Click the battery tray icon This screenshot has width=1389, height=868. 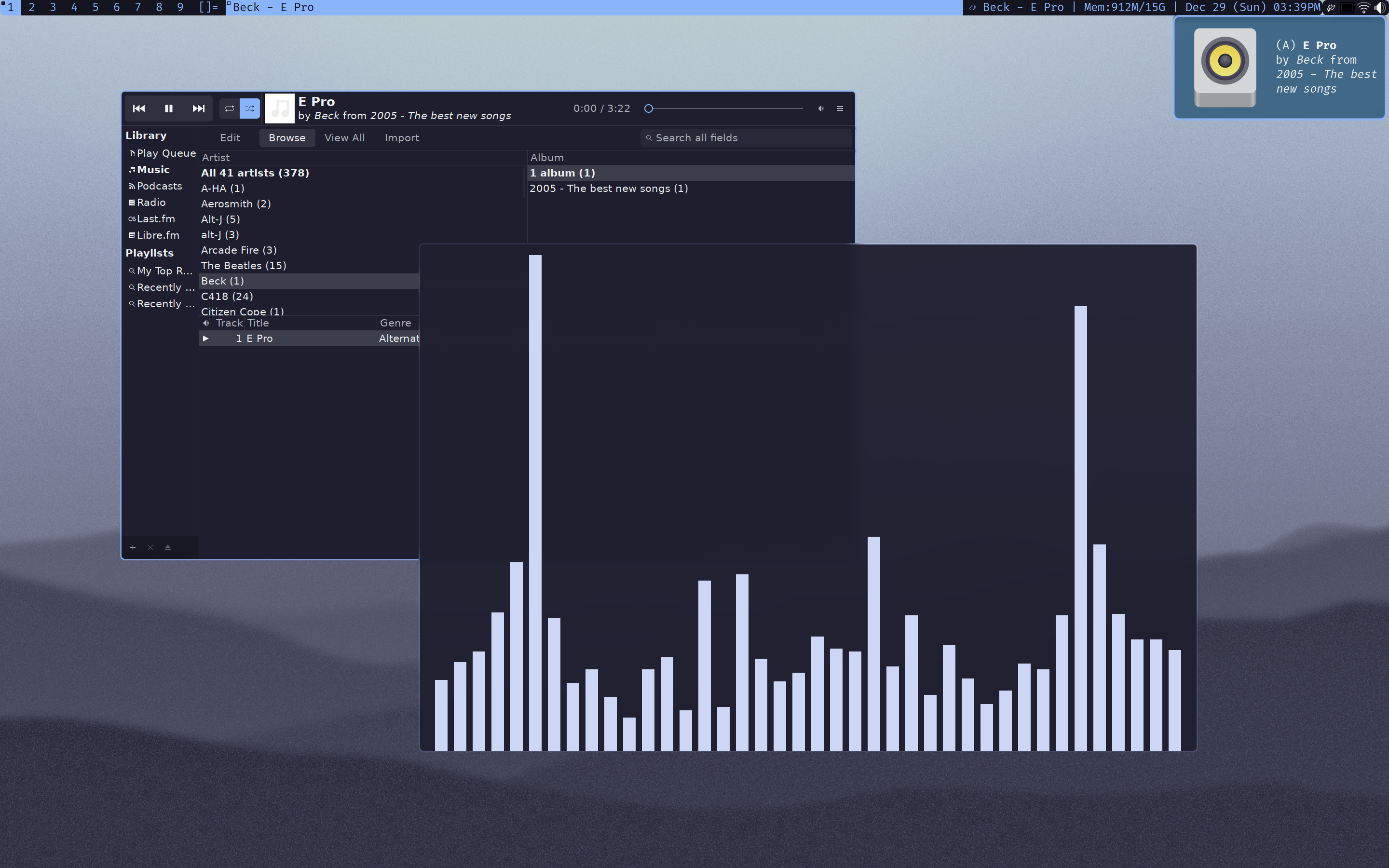[1347, 7]
